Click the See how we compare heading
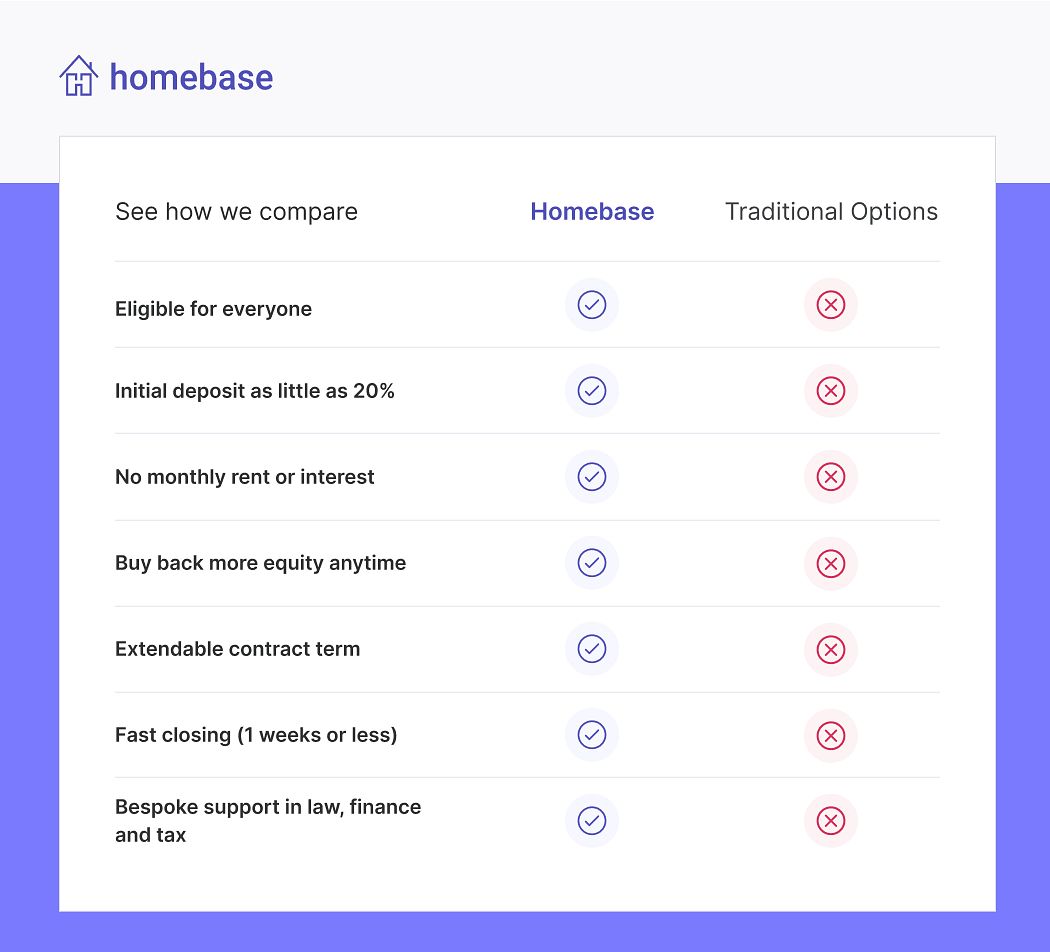This screenshot has width=1050, height=952. 236,212
